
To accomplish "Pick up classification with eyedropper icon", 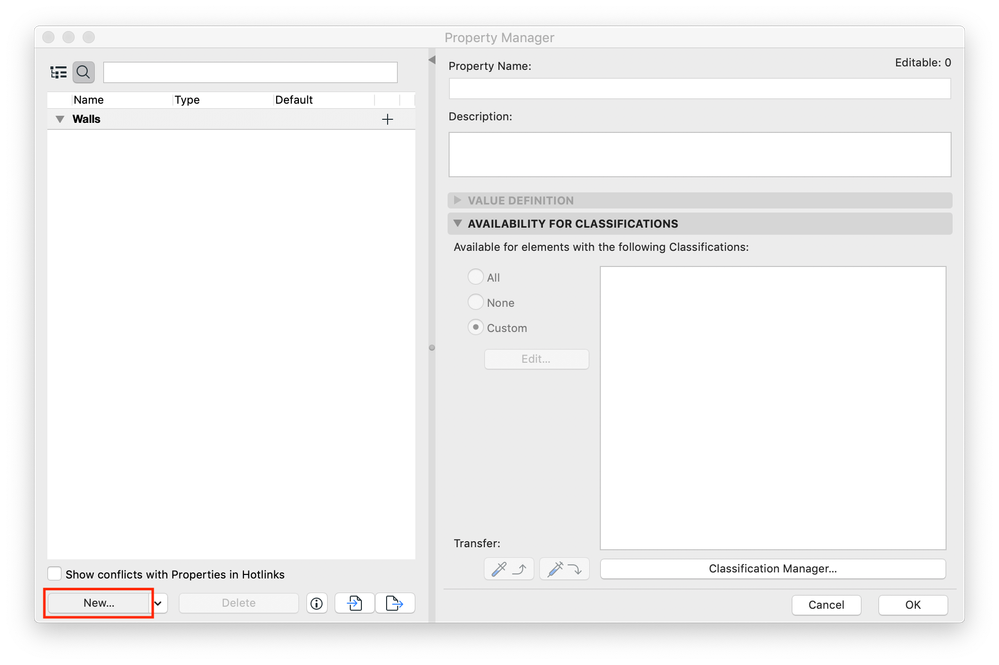I will tap(509, 569).
